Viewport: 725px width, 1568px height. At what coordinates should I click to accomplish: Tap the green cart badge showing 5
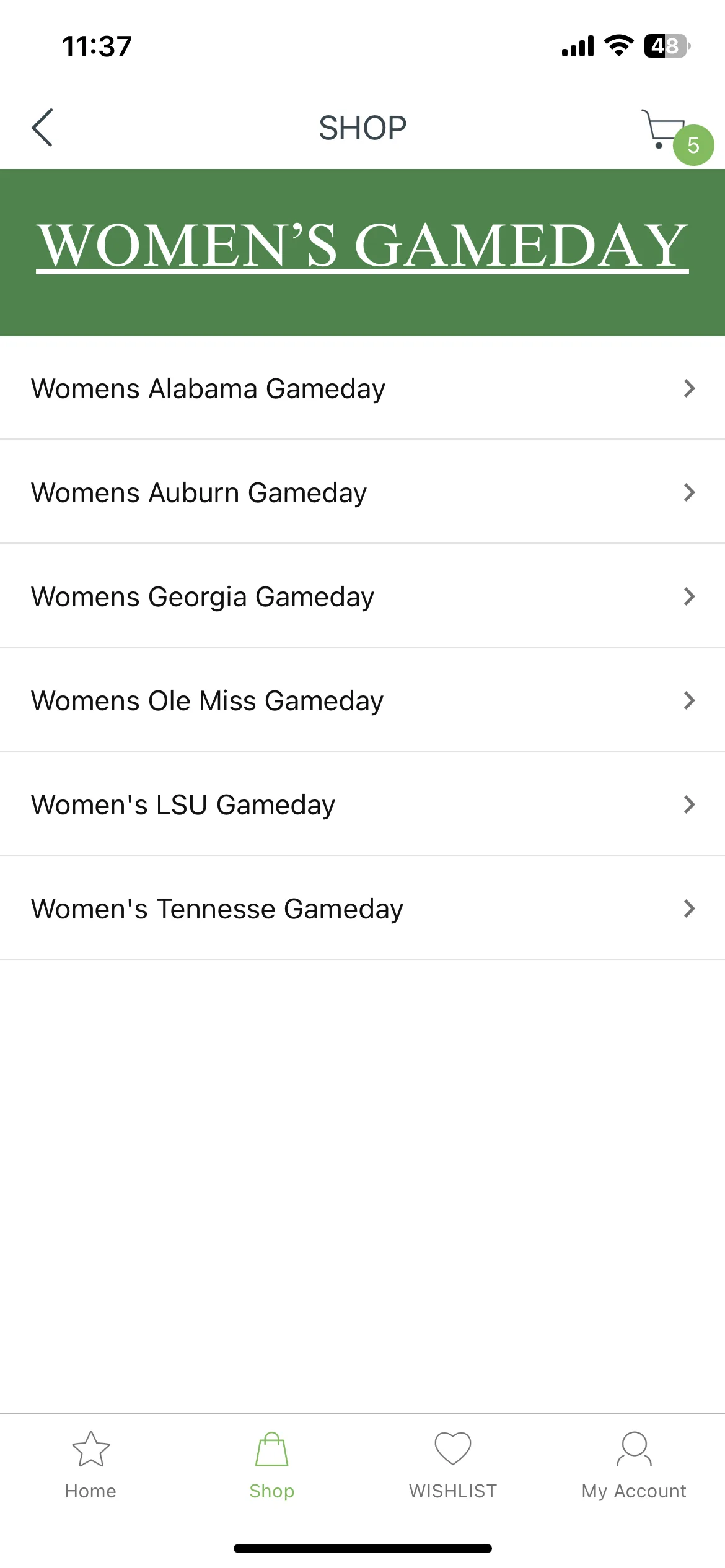[x=693, y=146]
